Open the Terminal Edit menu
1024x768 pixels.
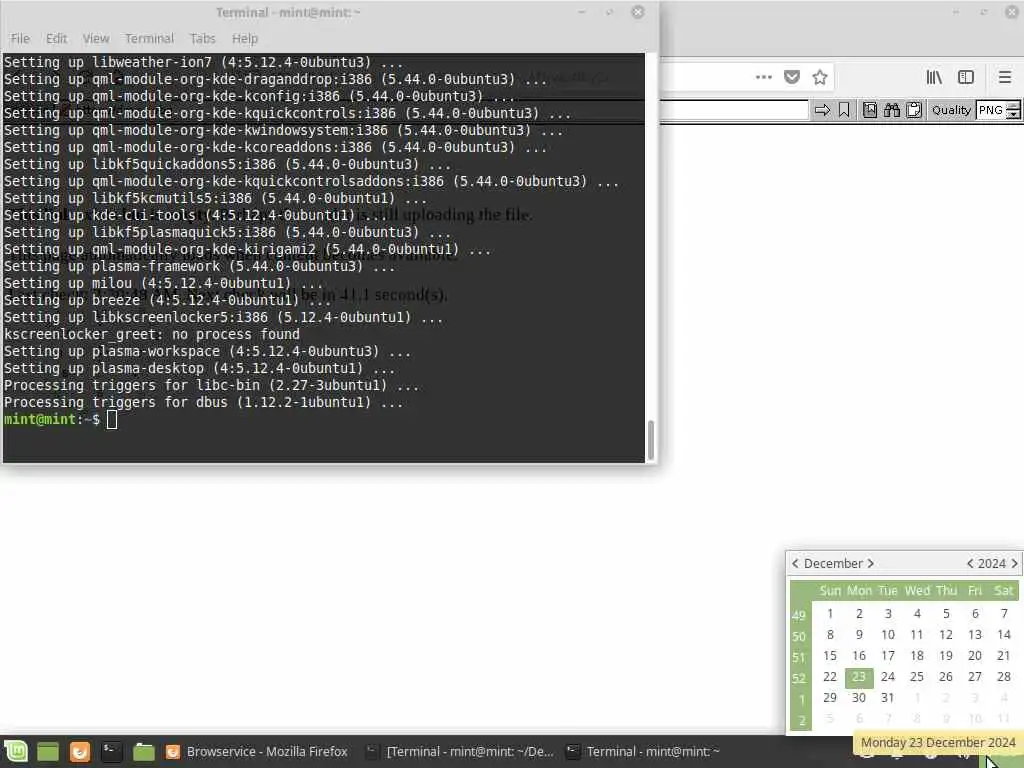point(56,39)
